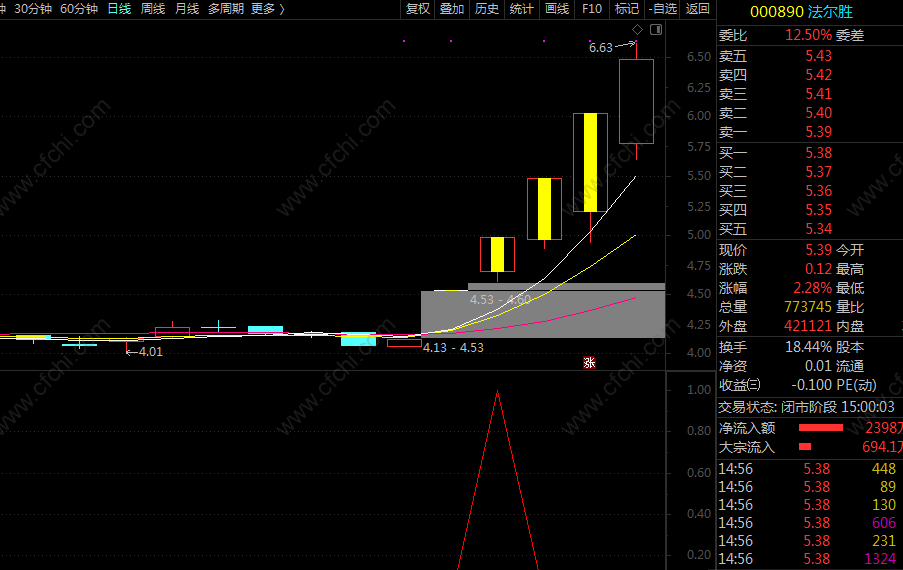Click 买二 price 5.37

(818, 172)
